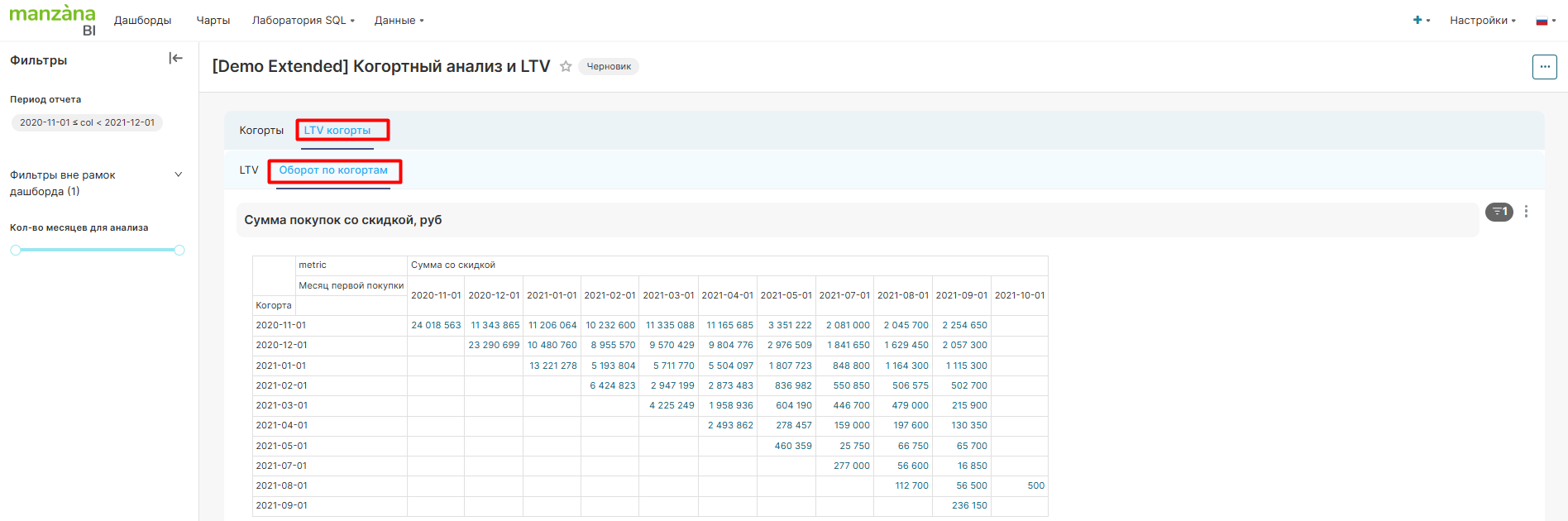Go to Чарты page
This screenshot has height=521, width=1568.
coord(213,20)
